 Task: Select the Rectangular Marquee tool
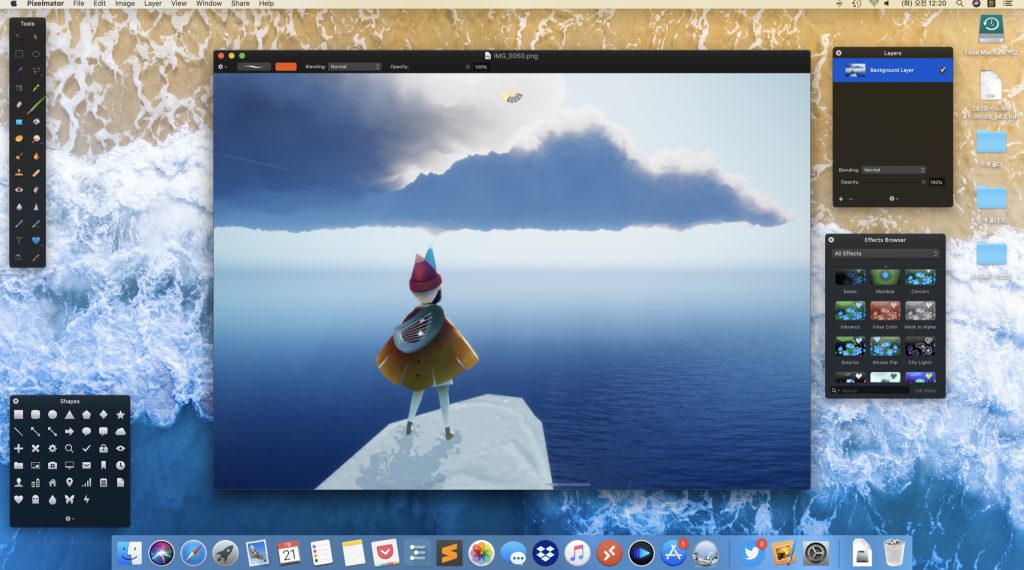[x=19, y=54]
